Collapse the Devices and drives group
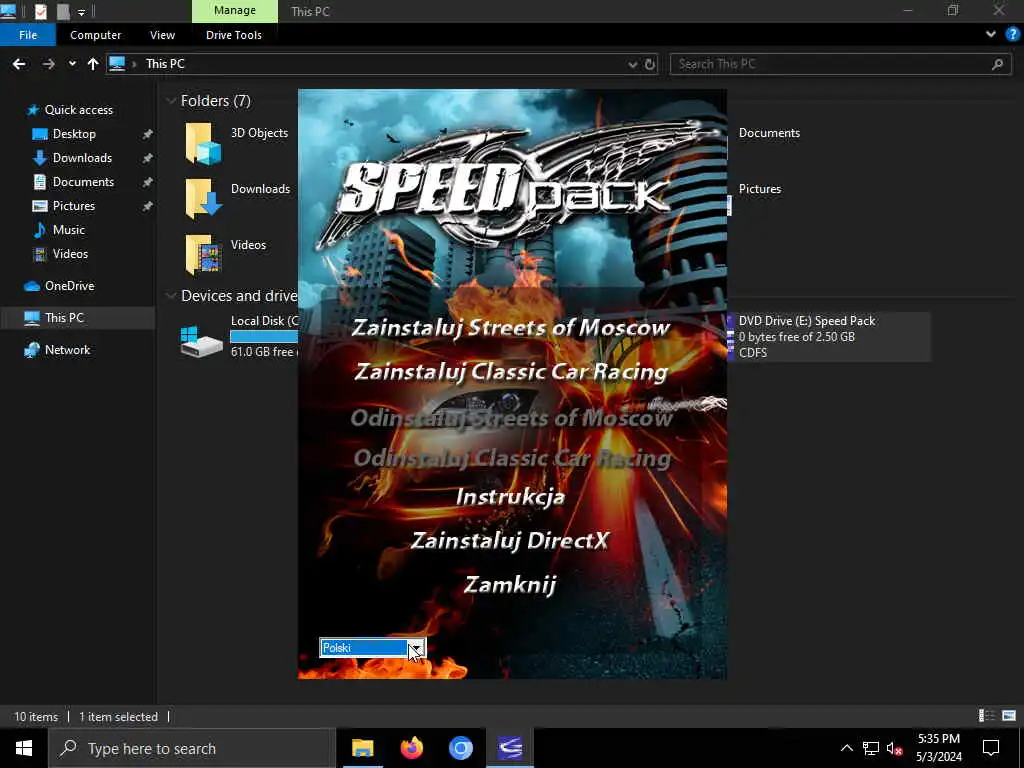1024x768 pixels. tap(171, 296)
